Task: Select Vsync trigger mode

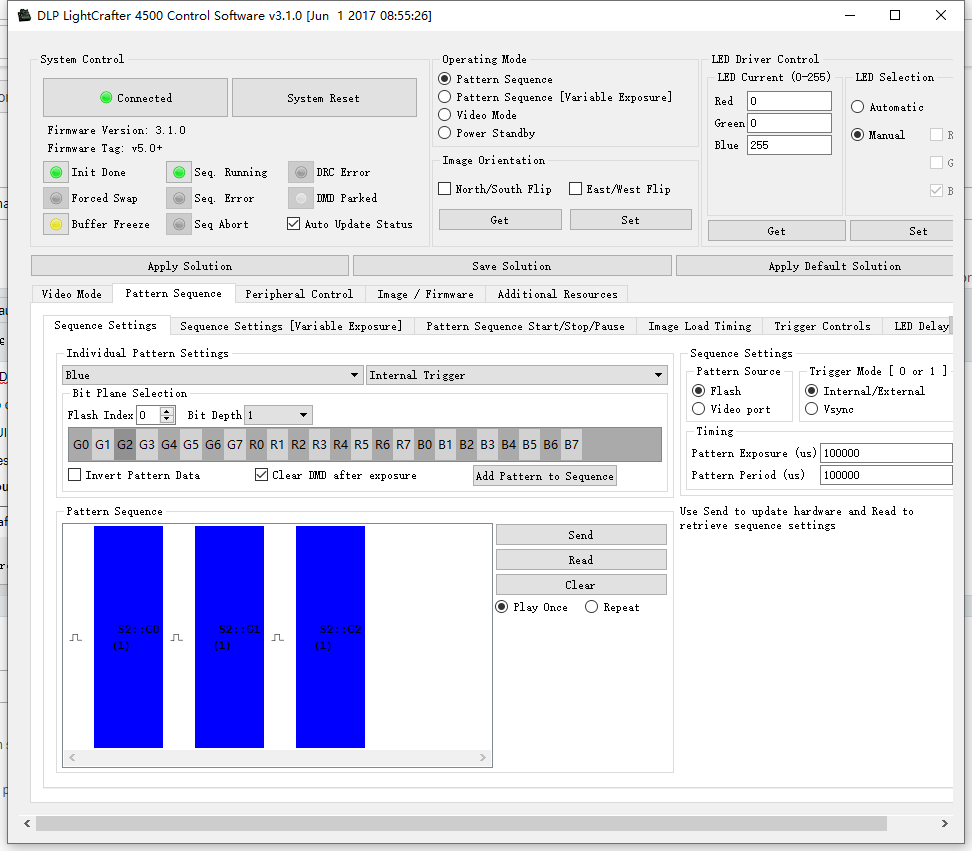Action: point(811,409)
